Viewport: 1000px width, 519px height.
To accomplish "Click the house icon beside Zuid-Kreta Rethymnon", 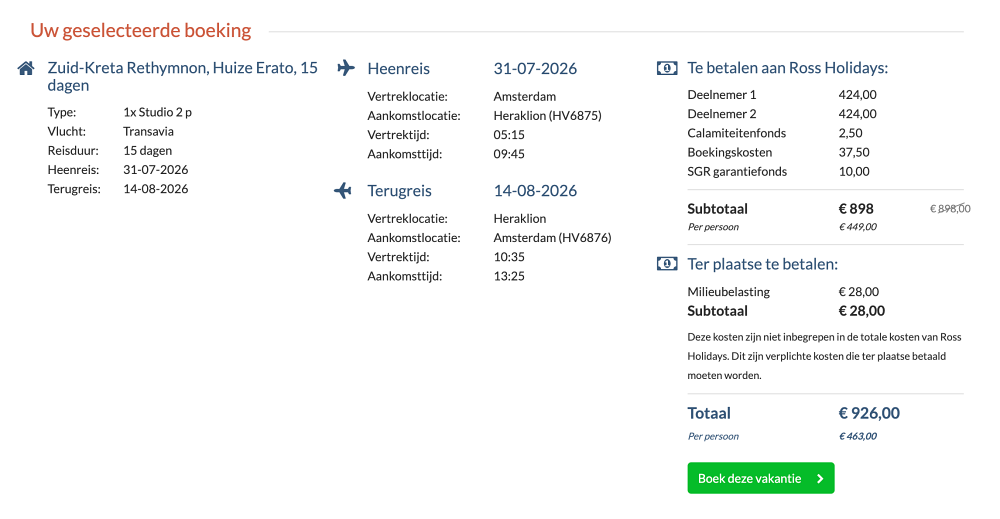I will [x=26, y=68].
